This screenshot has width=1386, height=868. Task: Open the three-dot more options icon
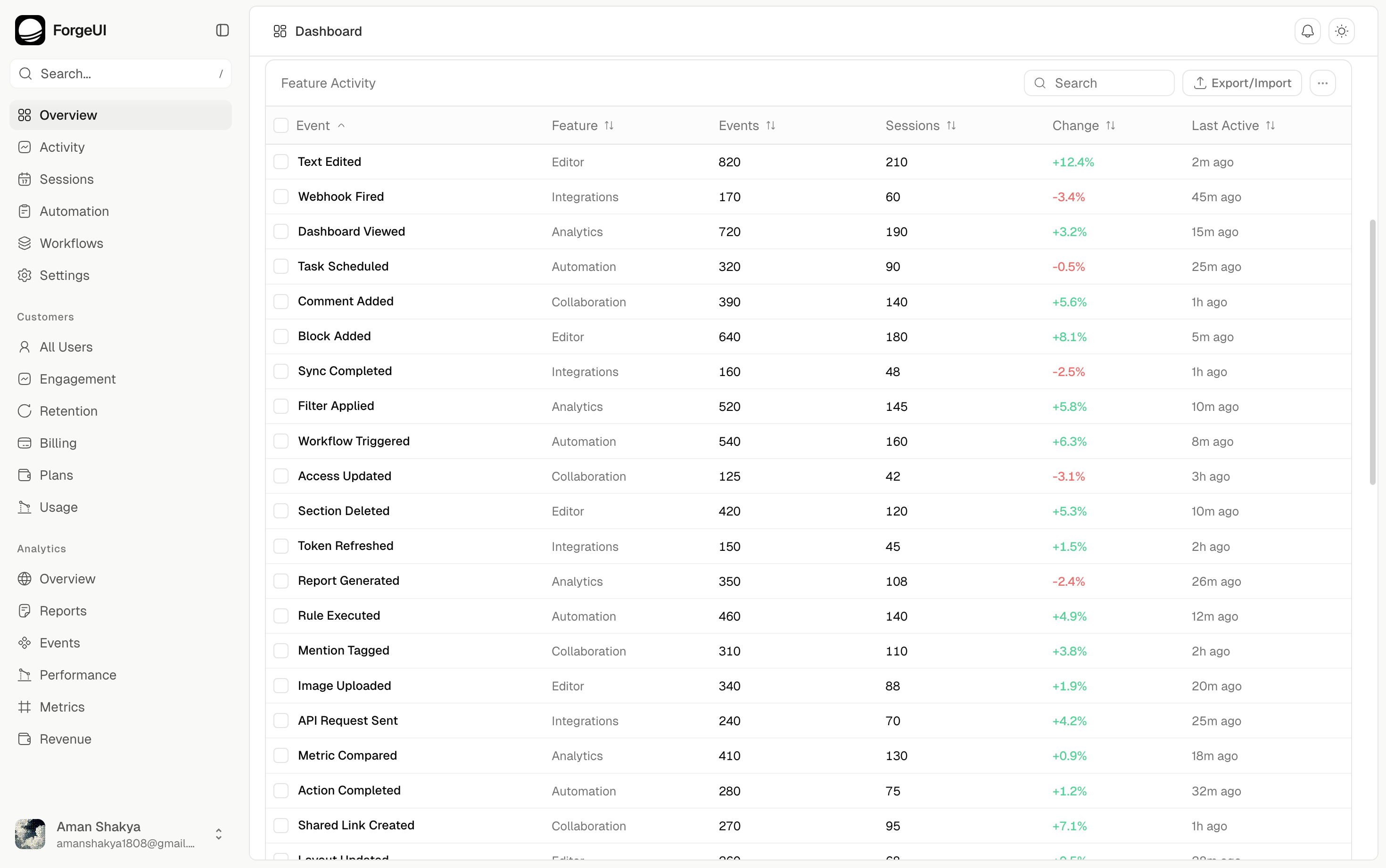(1322, 82)
